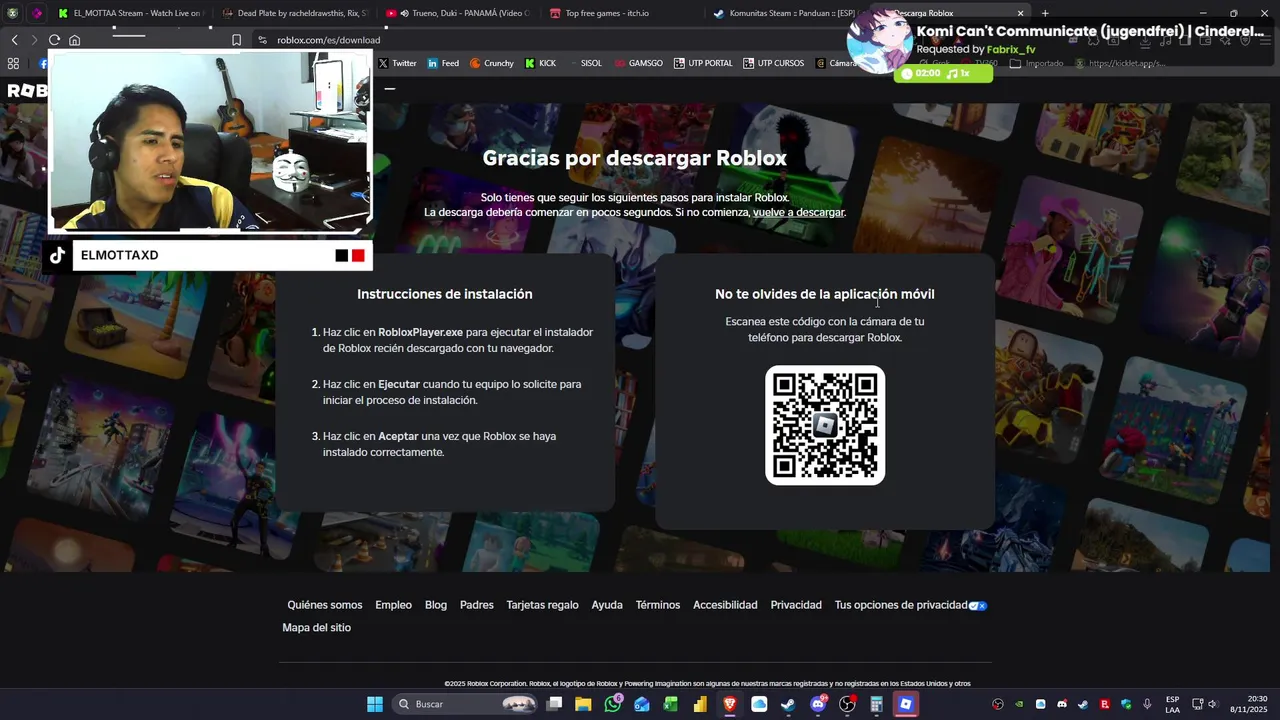Open WhatsApp from the taskbar
The height and width of the screenshot is (720, 1280).
pyautogui.click(x=613, y=704)
